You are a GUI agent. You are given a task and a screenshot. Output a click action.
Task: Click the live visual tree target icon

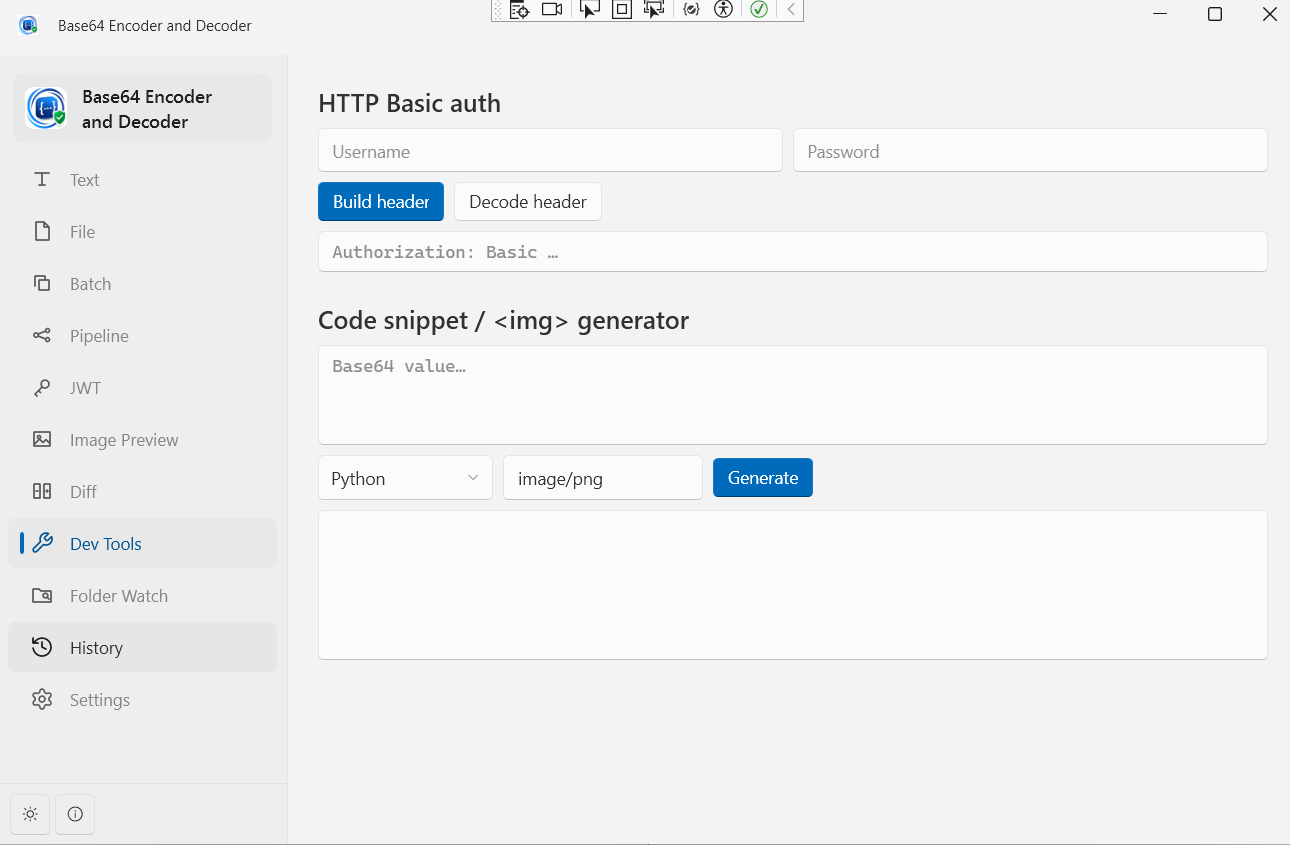(x=519, y=10)
